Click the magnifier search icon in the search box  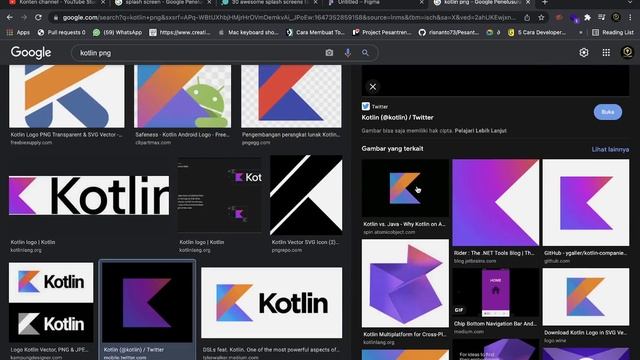click(x=365, y=53)
